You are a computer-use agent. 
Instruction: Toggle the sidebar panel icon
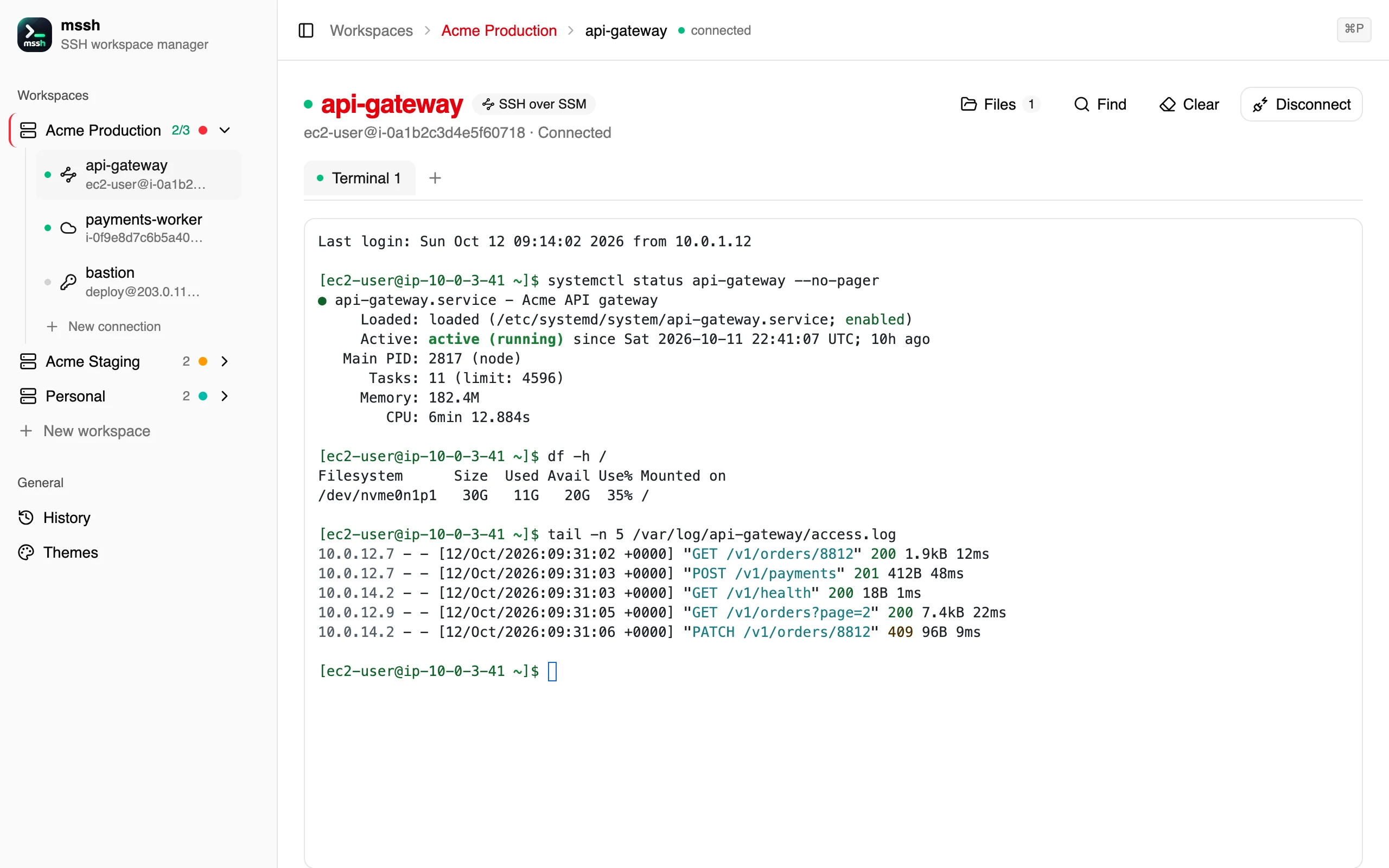306,30
